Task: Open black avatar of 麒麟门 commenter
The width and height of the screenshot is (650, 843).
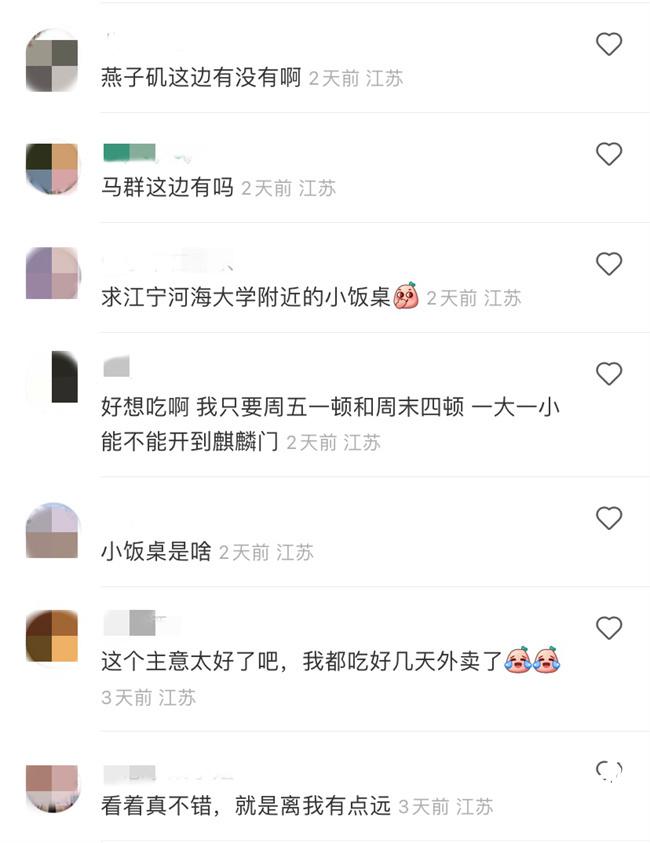Action: coord(52,377)
